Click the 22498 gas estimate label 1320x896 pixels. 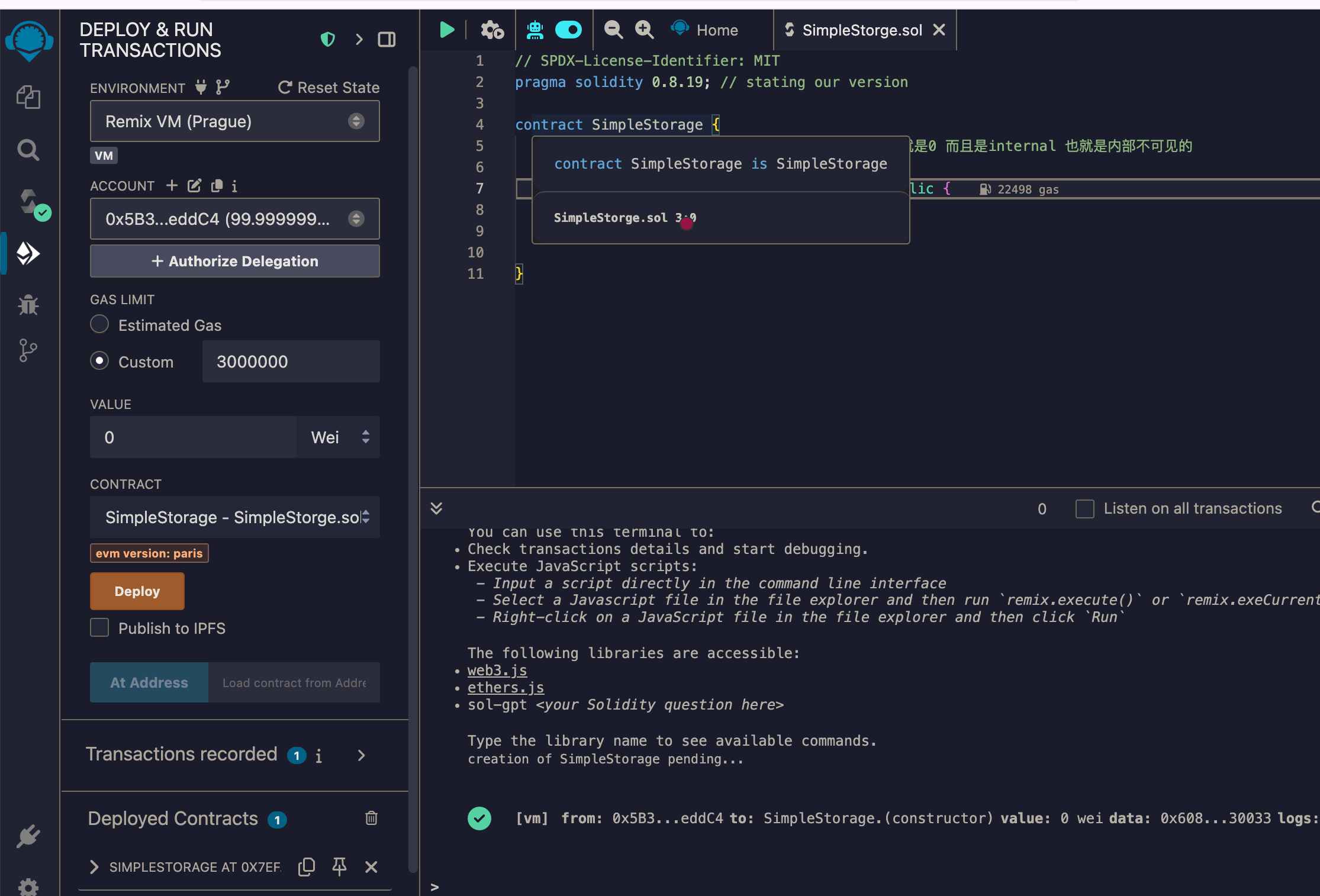pos(1019,189)
